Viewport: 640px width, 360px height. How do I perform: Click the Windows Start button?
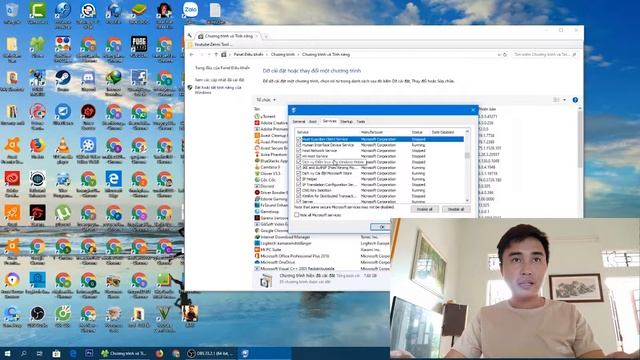pos(7,353)
